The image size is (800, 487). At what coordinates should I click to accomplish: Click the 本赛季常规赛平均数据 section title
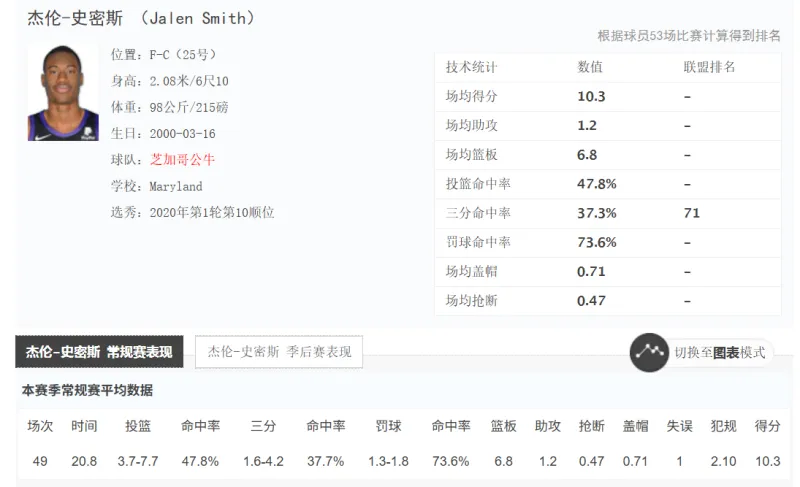[87, 391]
